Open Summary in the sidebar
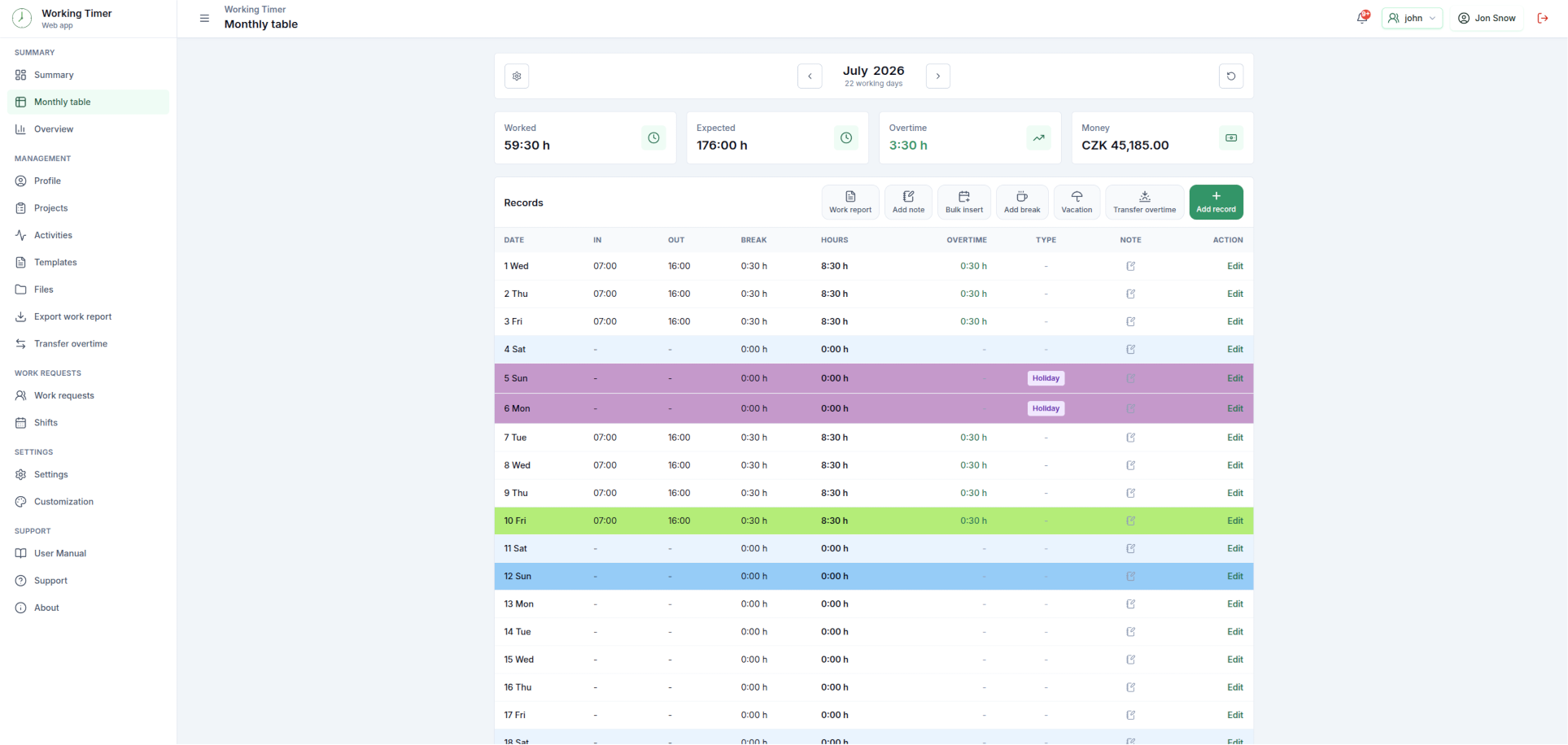 pos(88,75)
